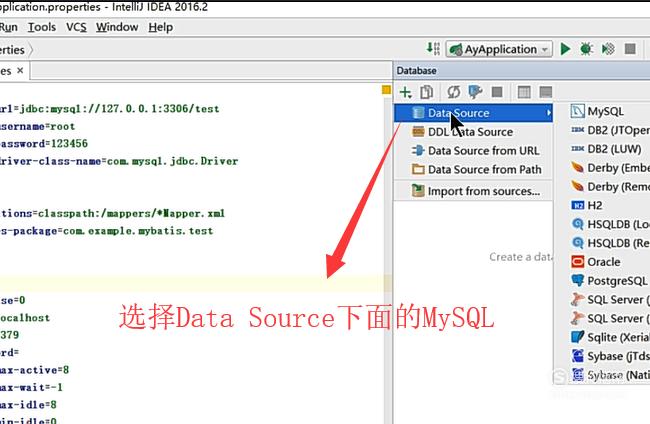Open the console icon in Database toolbar
The width and height of the screenshot is (650, 424).
(546, 92)
